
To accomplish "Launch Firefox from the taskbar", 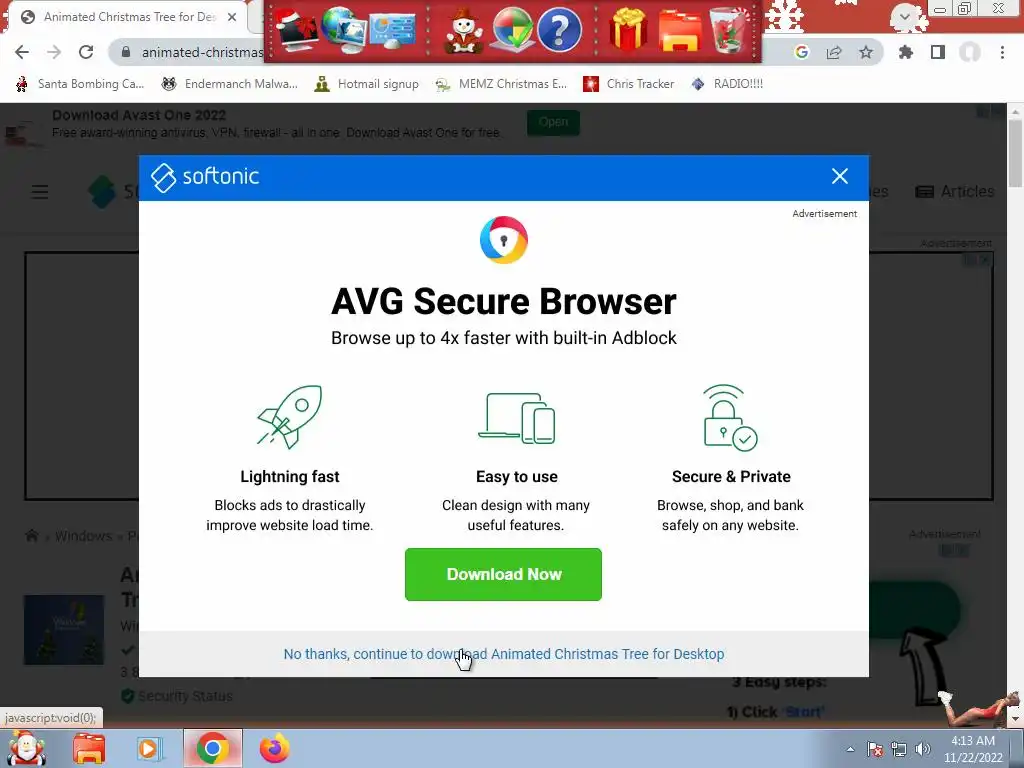I will (275, 748).
